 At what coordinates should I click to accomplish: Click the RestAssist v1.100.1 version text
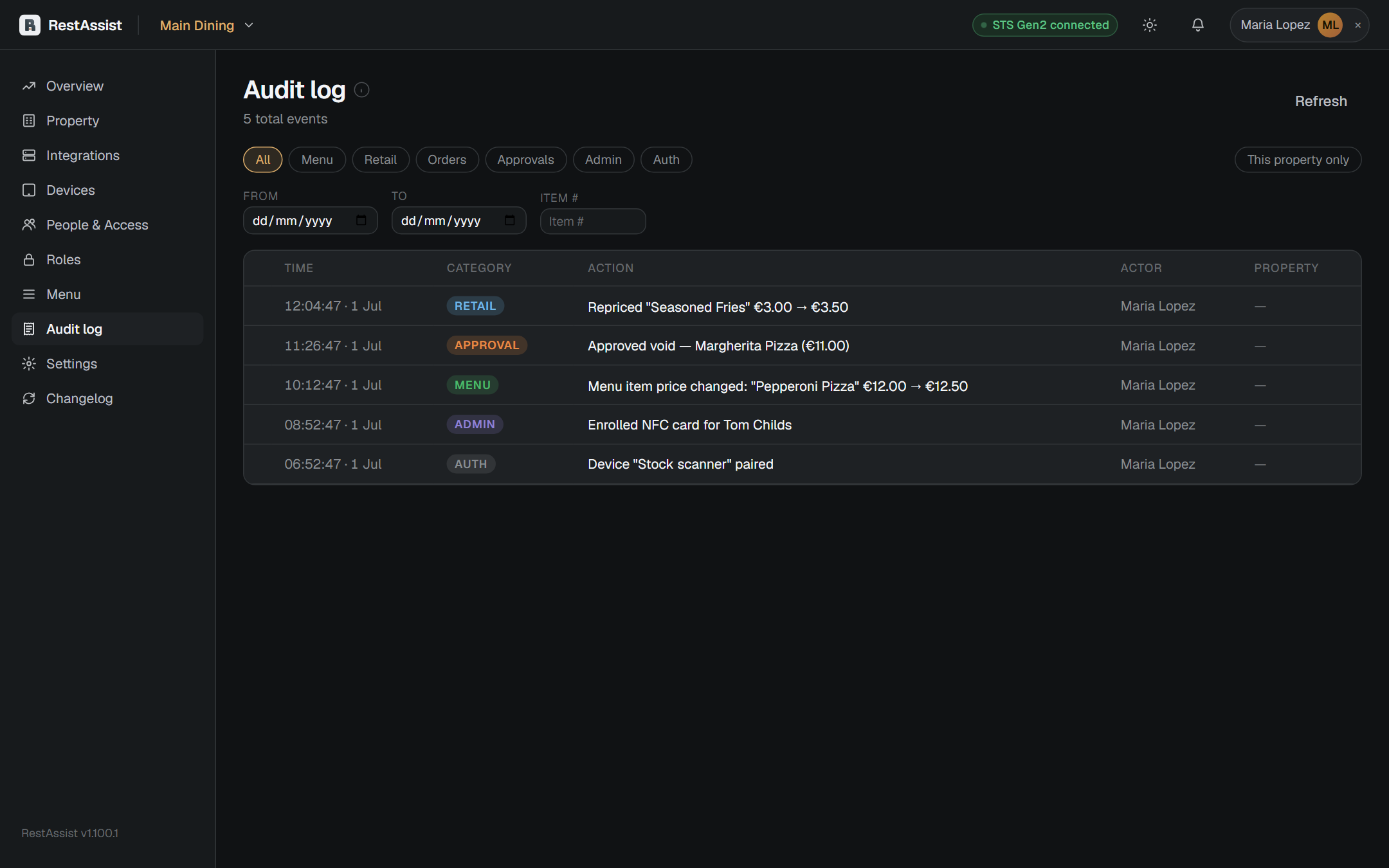70,833
